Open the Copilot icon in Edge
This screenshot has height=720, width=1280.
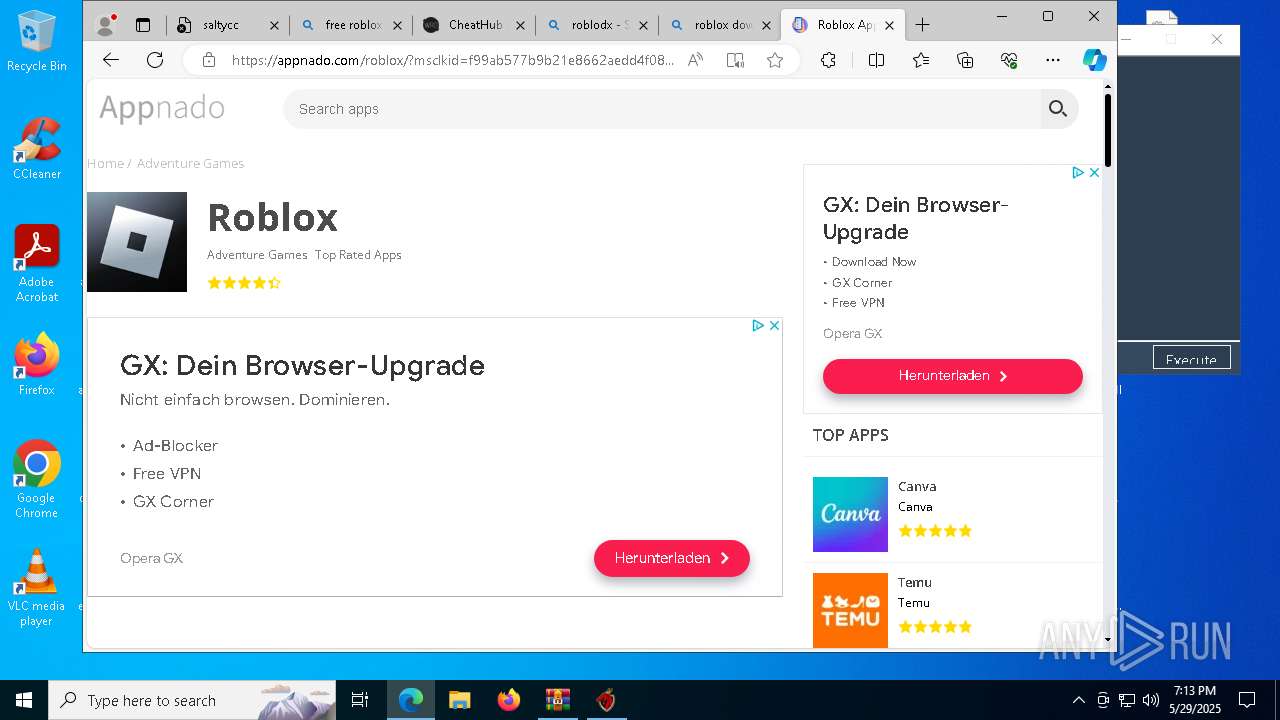[1095, 60]
